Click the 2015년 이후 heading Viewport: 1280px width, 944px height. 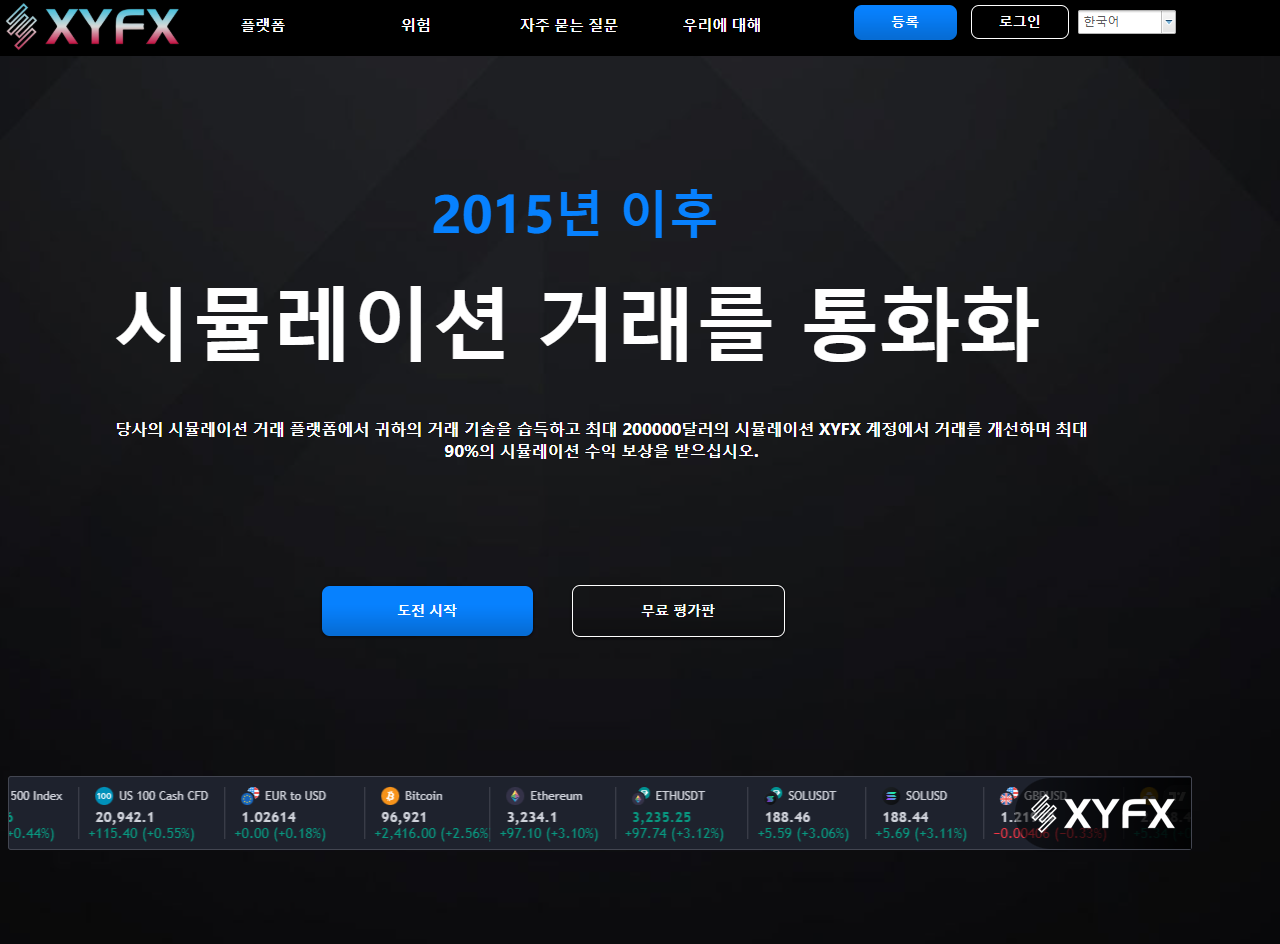pos(574,213)
